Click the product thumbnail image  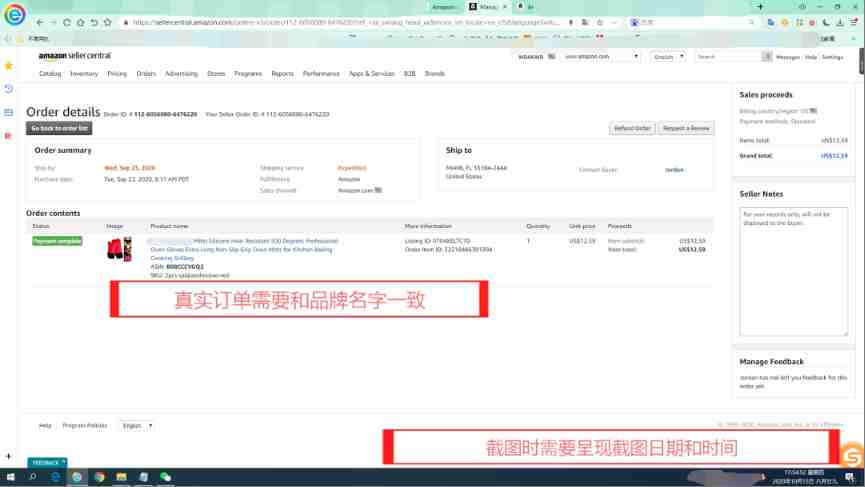pos(119,249)
